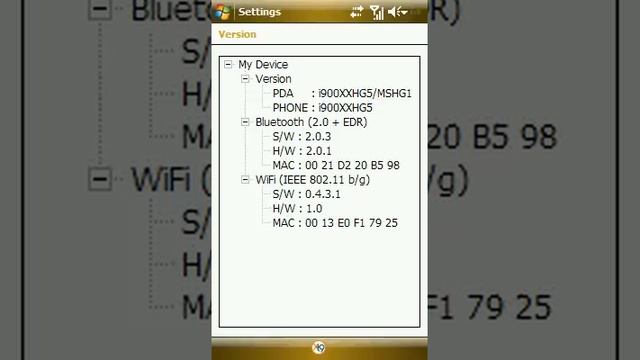
Task: Click the gold Version heading text
Action: pyautogui.click(x=237, y=34)
